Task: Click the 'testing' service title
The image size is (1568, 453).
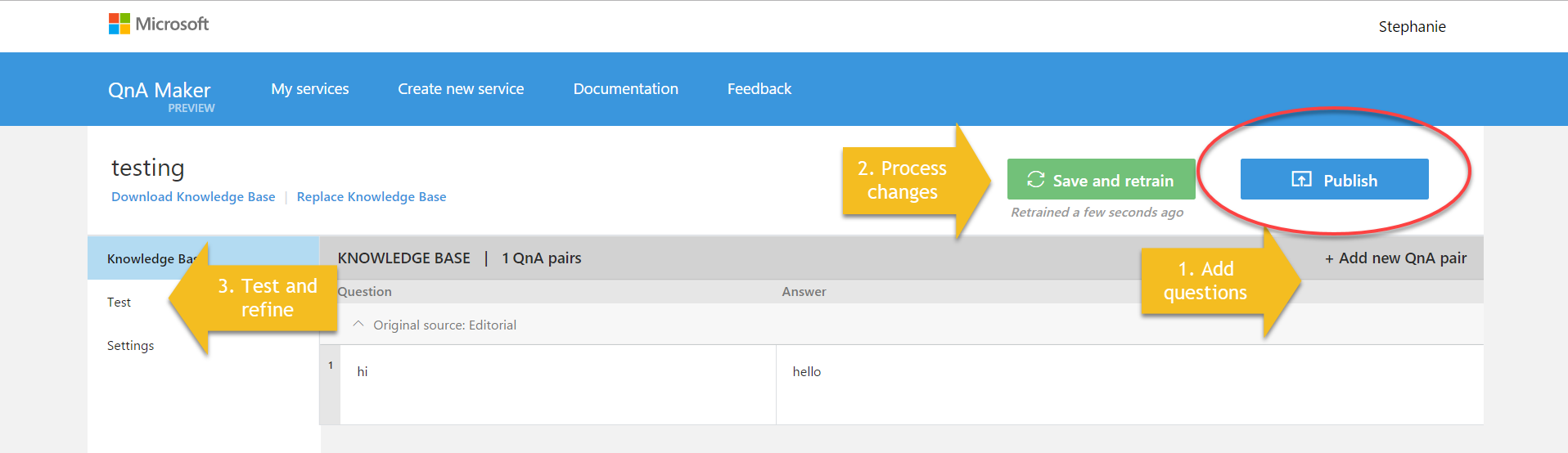Action: 147,168
